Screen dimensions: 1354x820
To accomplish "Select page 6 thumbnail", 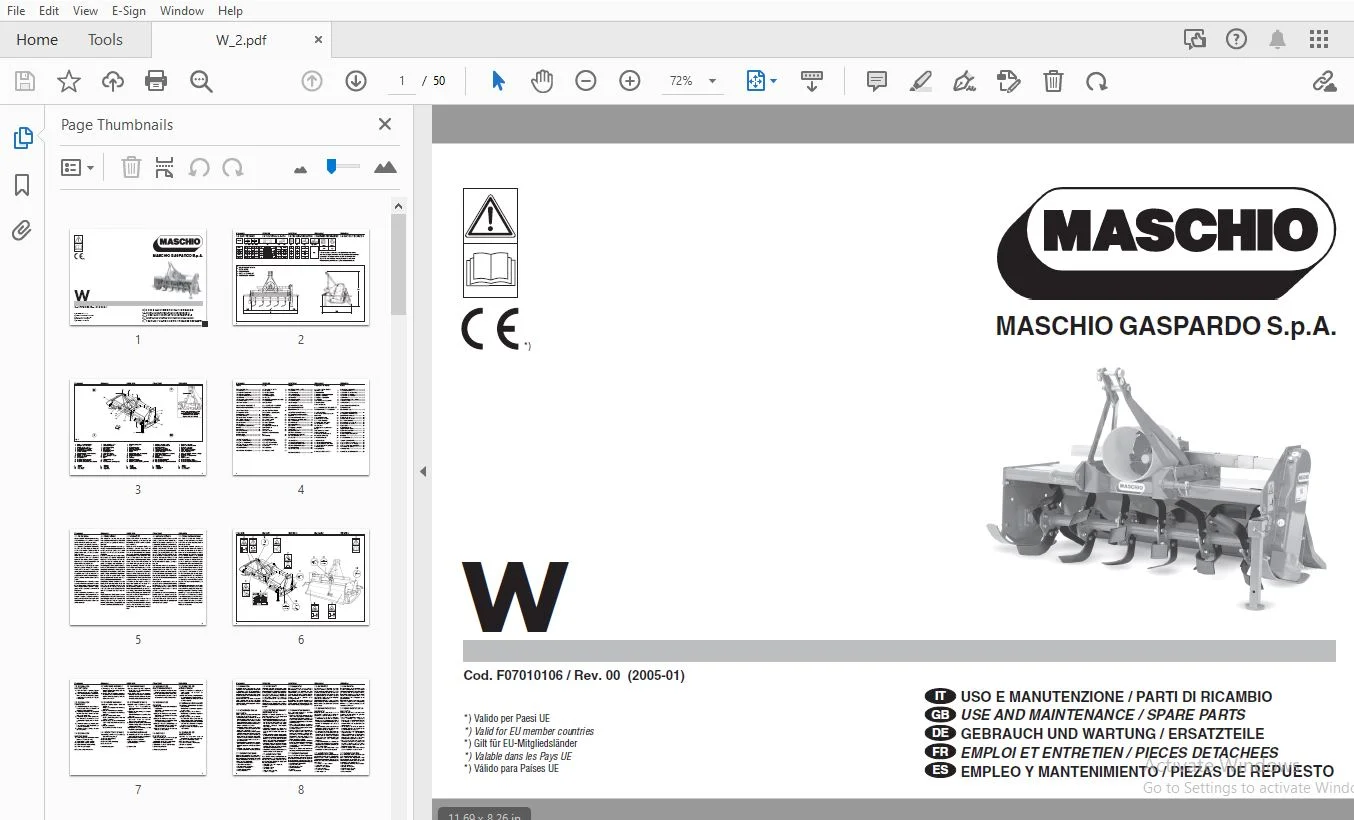I will point(301,577).
